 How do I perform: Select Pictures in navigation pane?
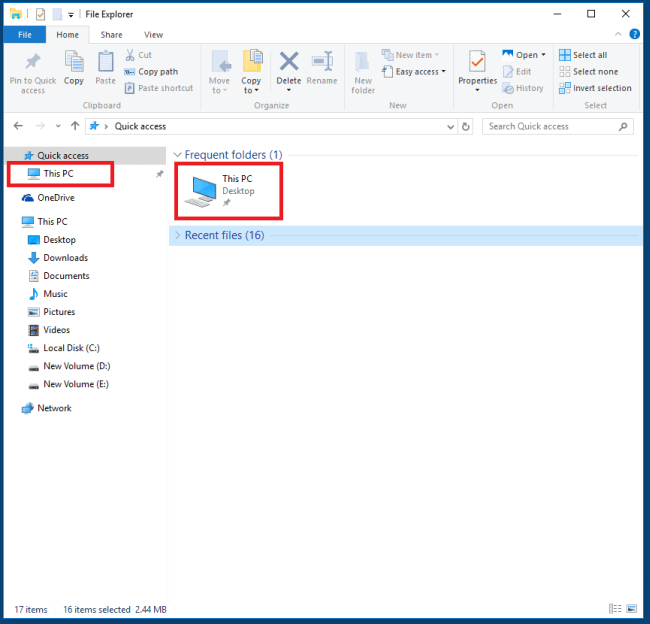click(51, 312)
